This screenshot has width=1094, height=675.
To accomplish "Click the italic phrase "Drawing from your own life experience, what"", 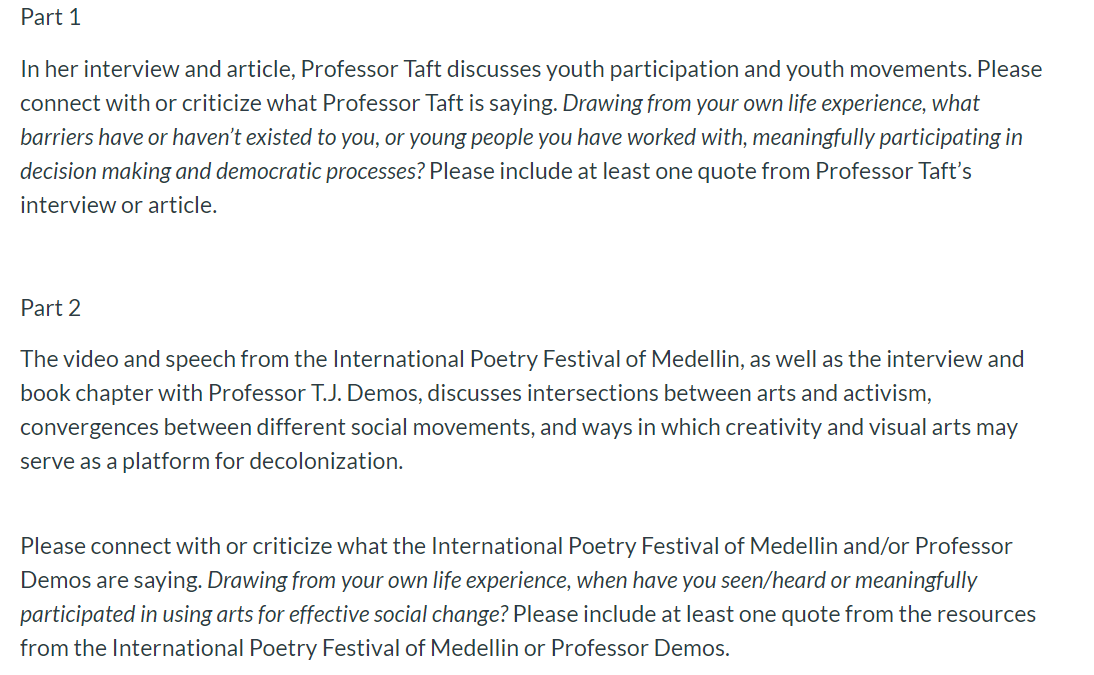I will coord(771,103).
